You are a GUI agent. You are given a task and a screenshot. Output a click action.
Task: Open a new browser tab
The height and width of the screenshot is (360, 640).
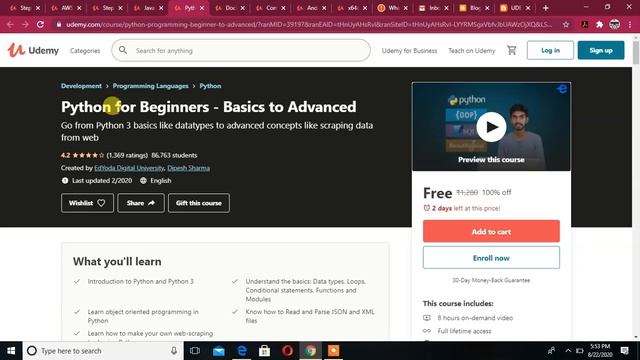pyautogui.click(x=546, y=8)
